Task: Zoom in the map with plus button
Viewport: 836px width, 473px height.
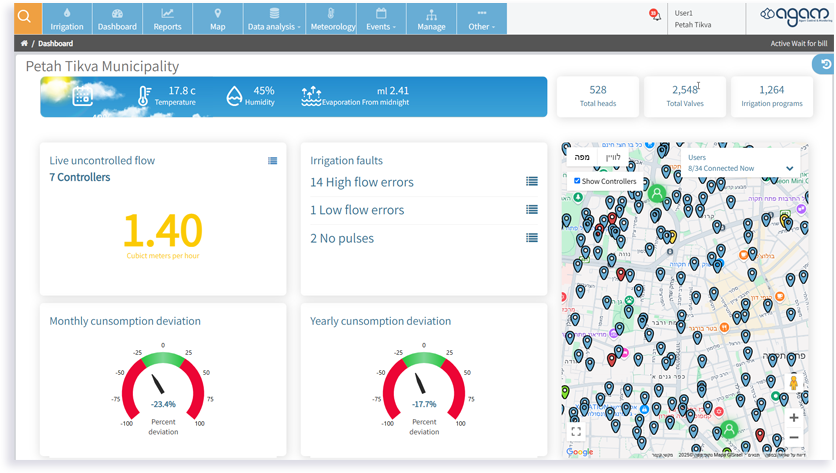Action: click(793, 418)
